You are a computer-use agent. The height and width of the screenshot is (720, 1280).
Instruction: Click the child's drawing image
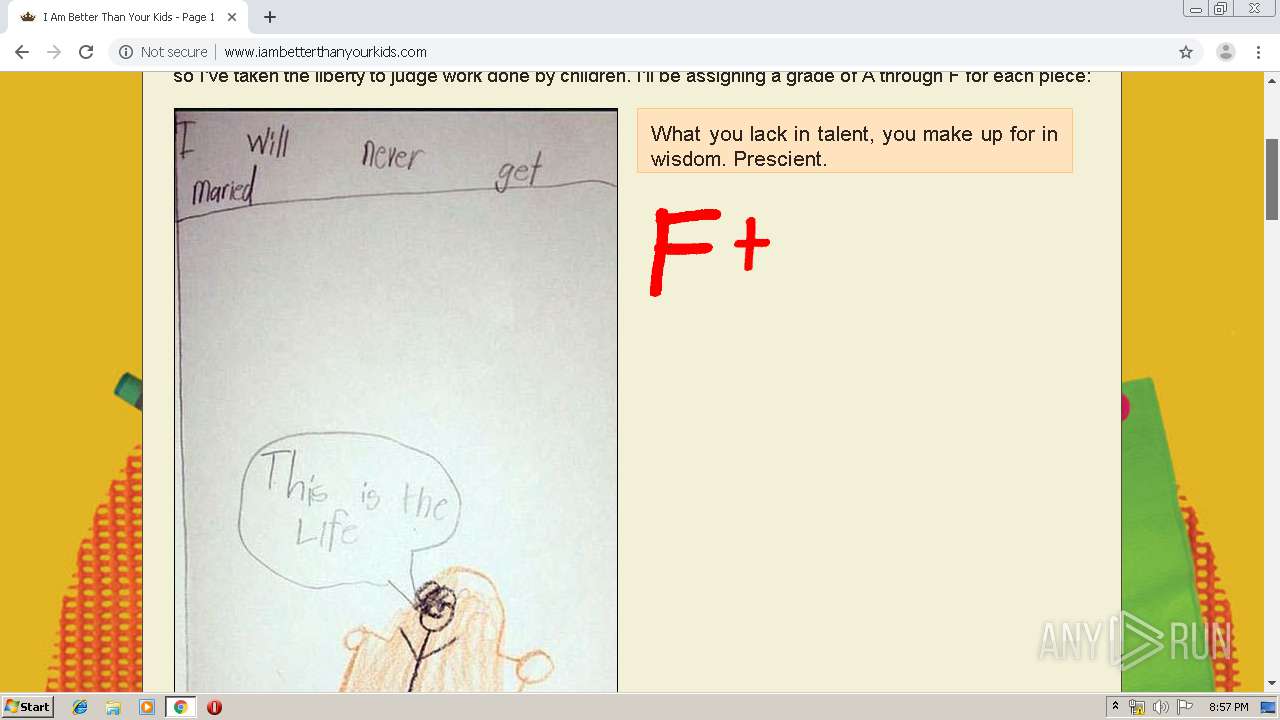click(396, 400)
